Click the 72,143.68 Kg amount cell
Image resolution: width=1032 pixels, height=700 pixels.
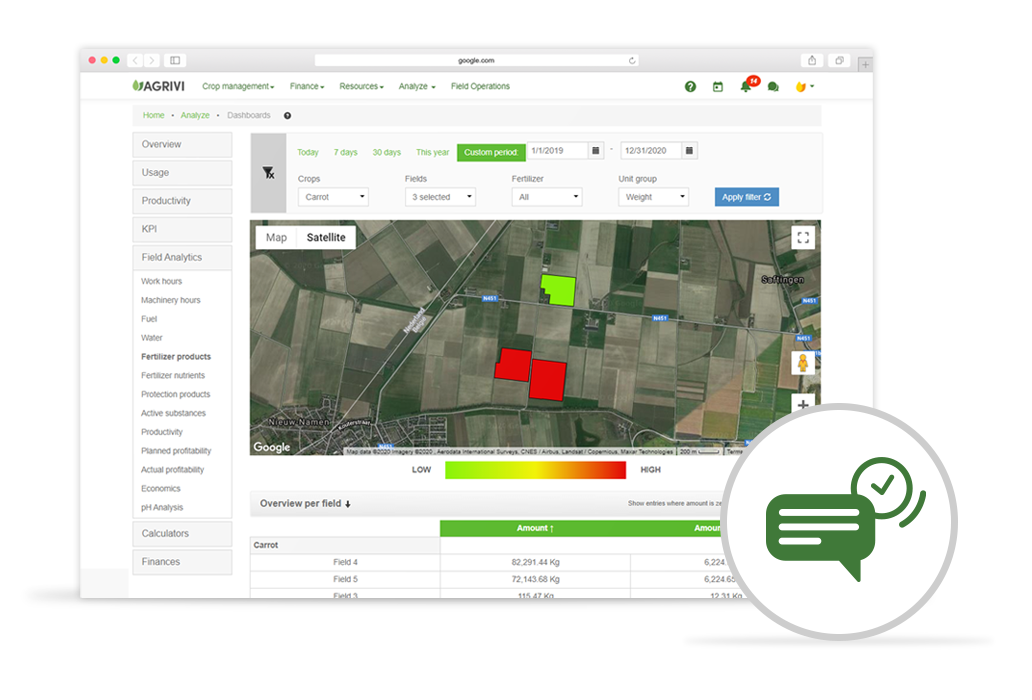click(x=535, y=580)
